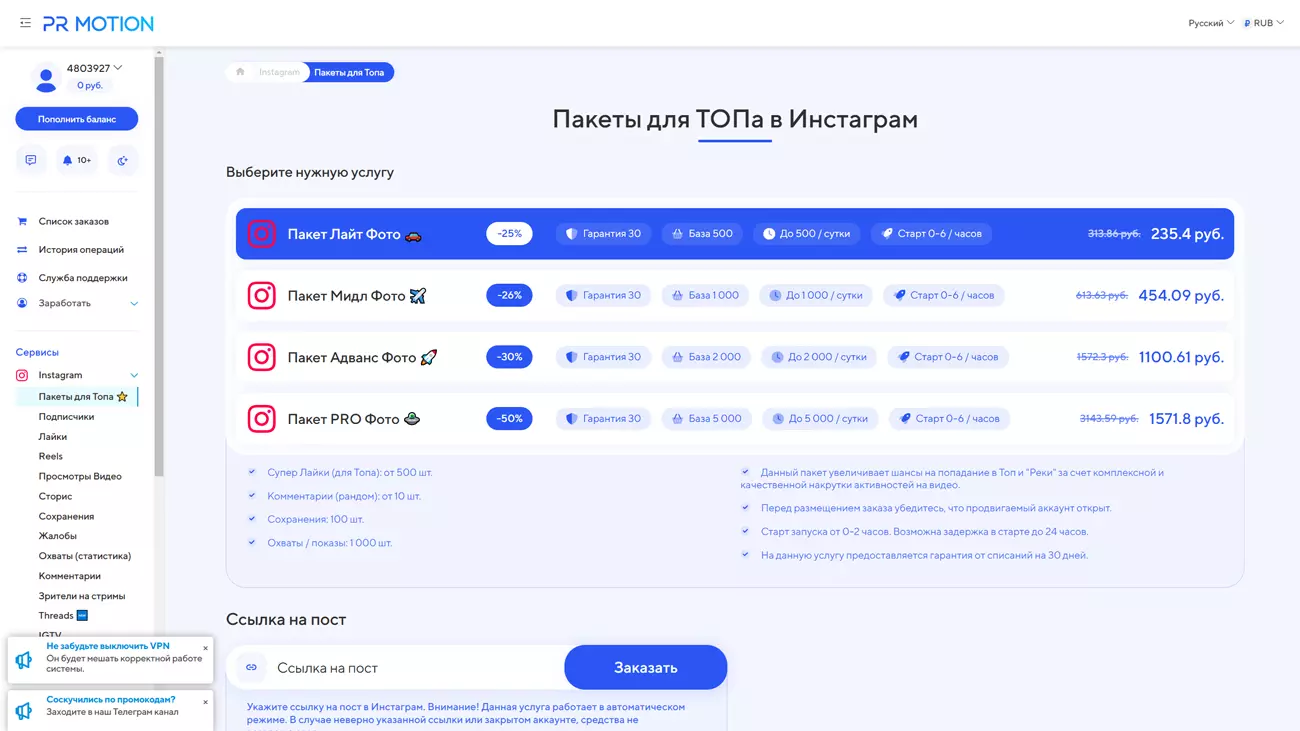Click the Служба поддержки lifebuoy icon
The height and width of the screenshot is (731, 1300).
[x=22, y=278]
